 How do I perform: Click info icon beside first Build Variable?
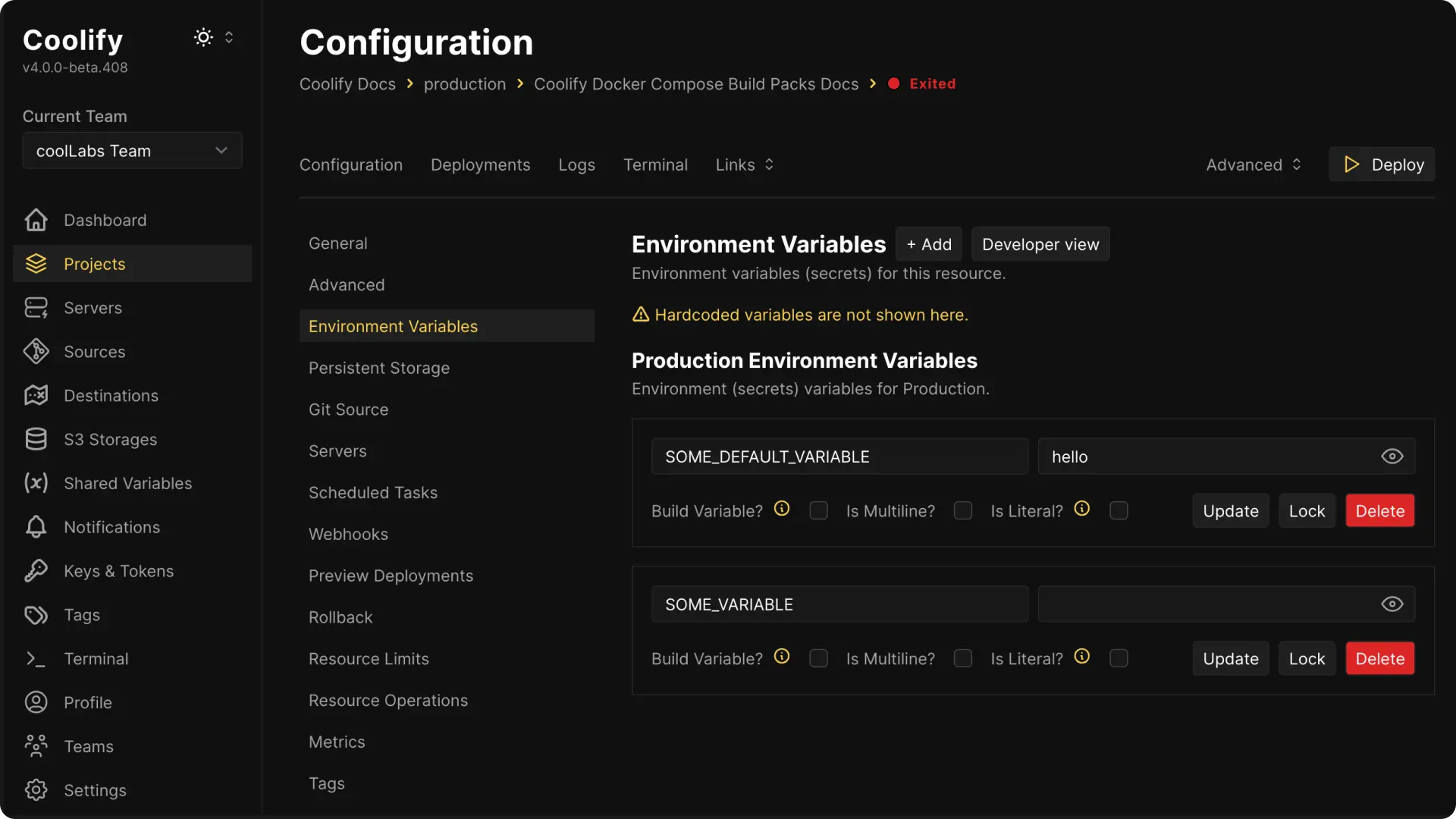[x=782, y=509]
